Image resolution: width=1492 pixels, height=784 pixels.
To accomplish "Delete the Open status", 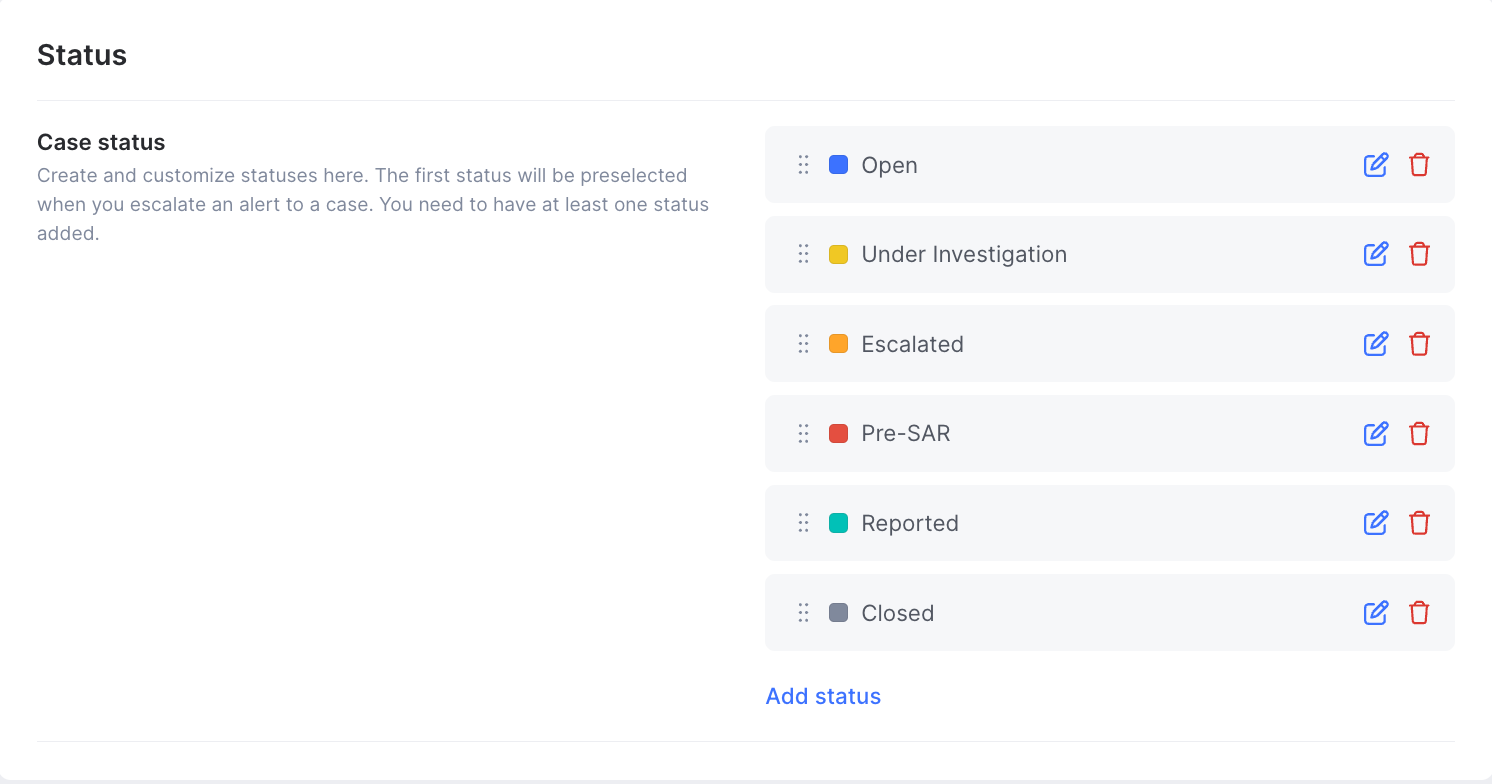I will (x=1419, y=165).
